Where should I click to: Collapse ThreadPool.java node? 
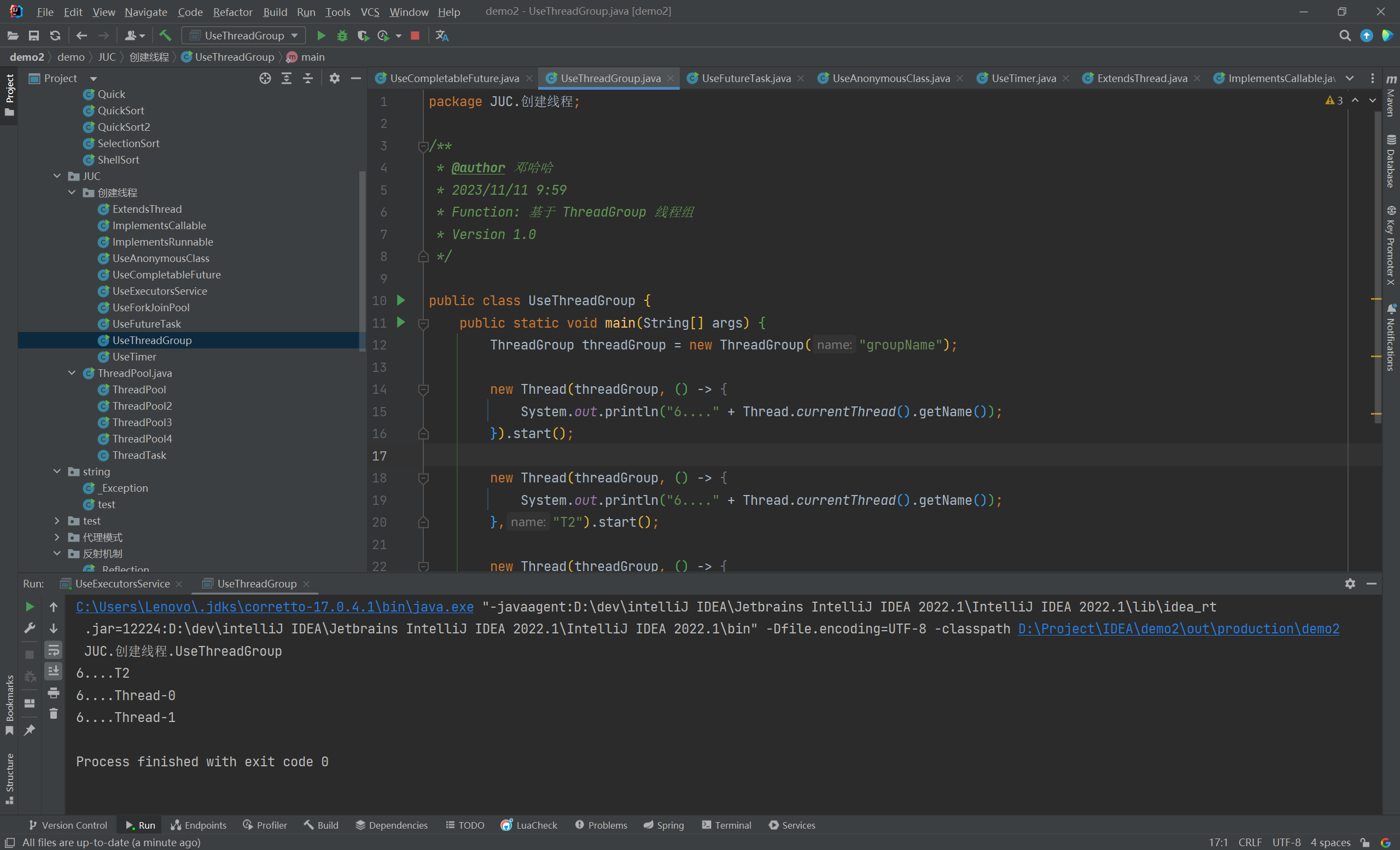(x=72, y=372)
